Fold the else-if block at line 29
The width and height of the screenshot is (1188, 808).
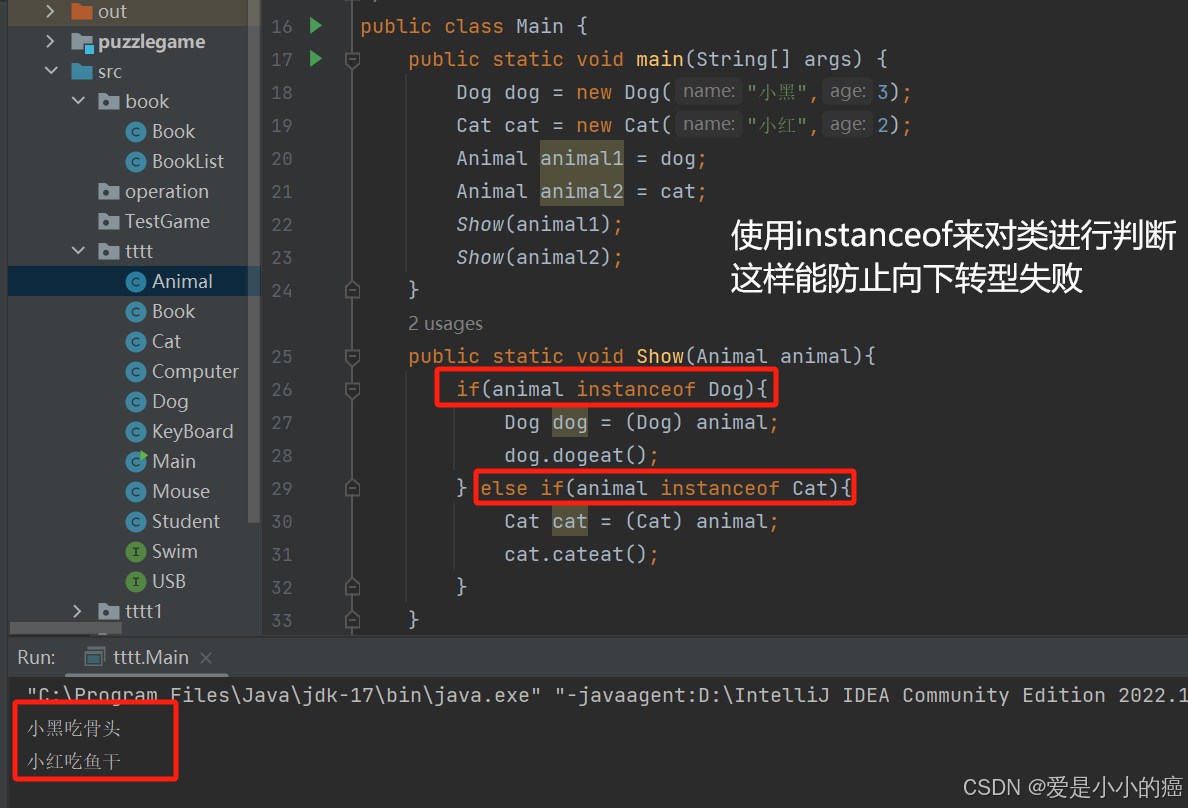pos(352,488)
